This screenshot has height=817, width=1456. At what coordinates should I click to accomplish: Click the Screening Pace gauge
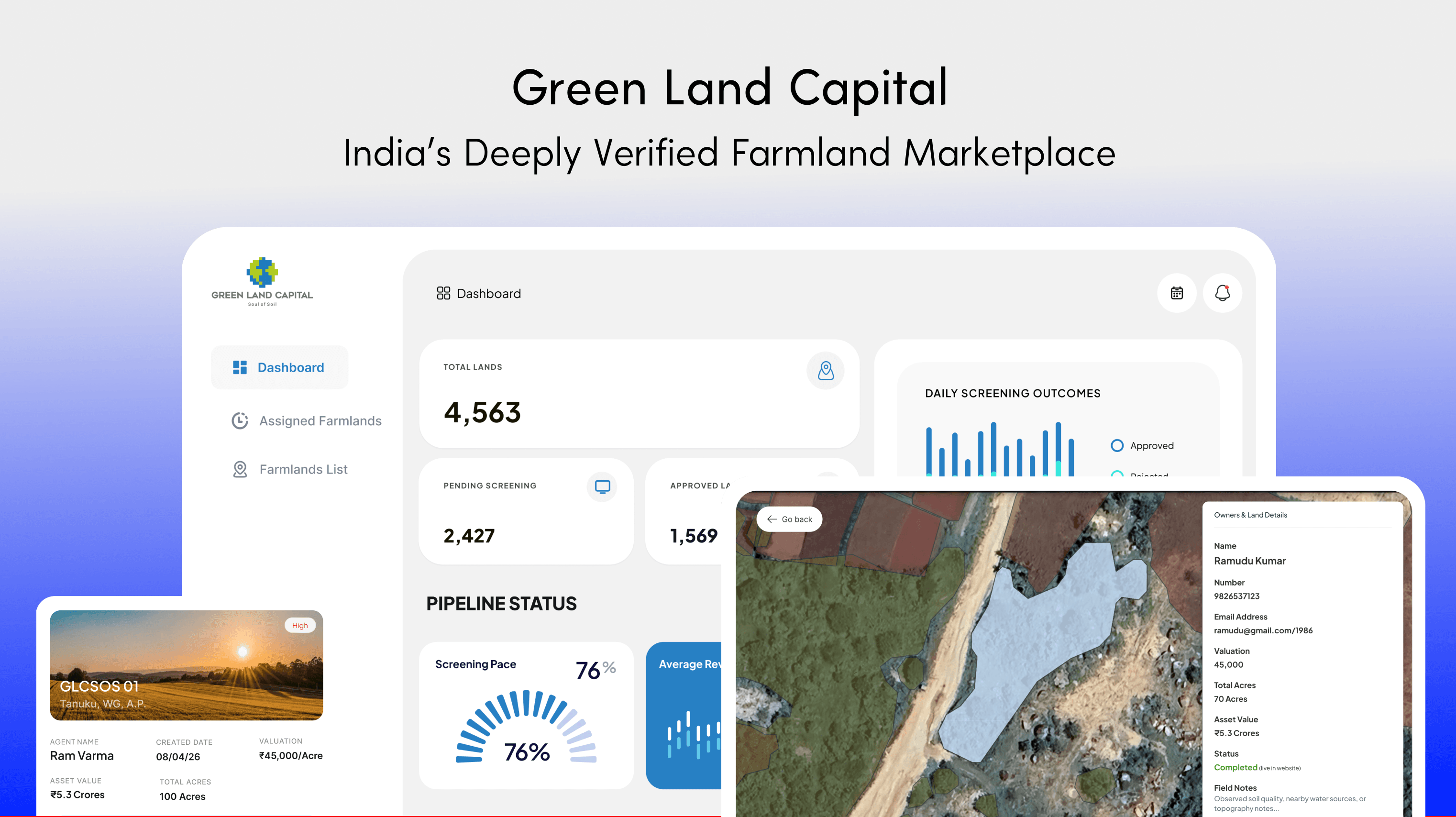526,726
